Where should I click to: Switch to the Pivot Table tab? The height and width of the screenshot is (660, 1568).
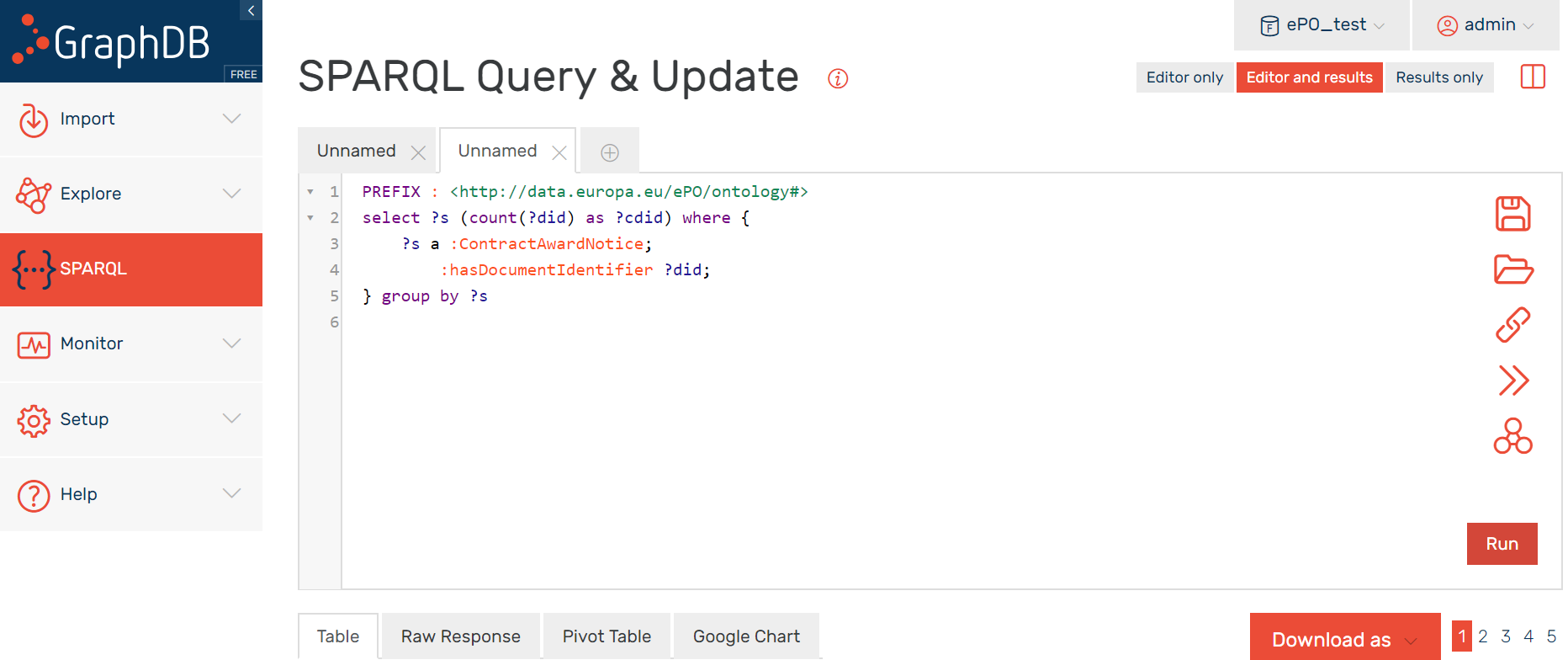607,636
